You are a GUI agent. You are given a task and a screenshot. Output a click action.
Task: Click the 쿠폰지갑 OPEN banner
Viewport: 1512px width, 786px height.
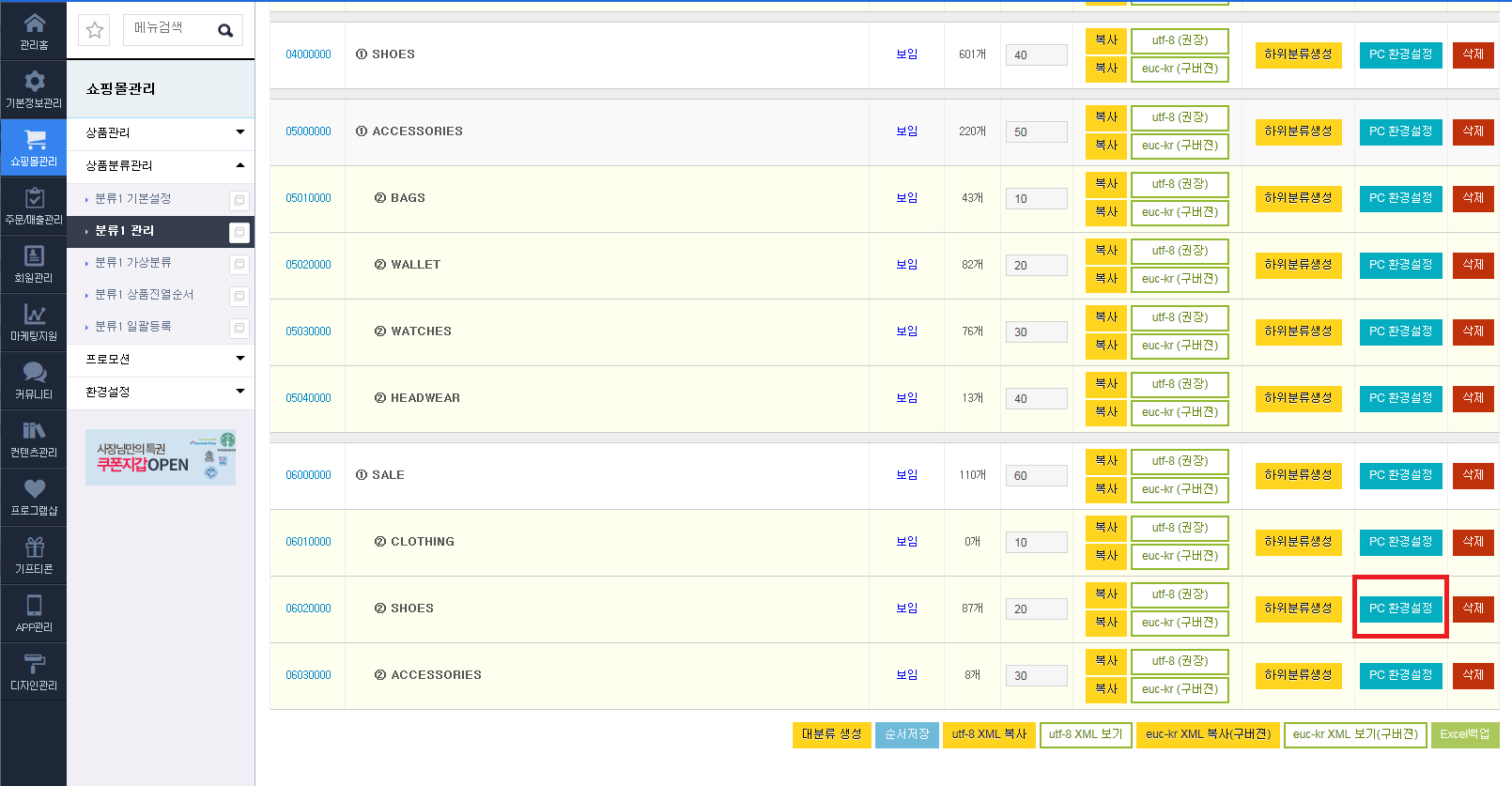(161, 457)
